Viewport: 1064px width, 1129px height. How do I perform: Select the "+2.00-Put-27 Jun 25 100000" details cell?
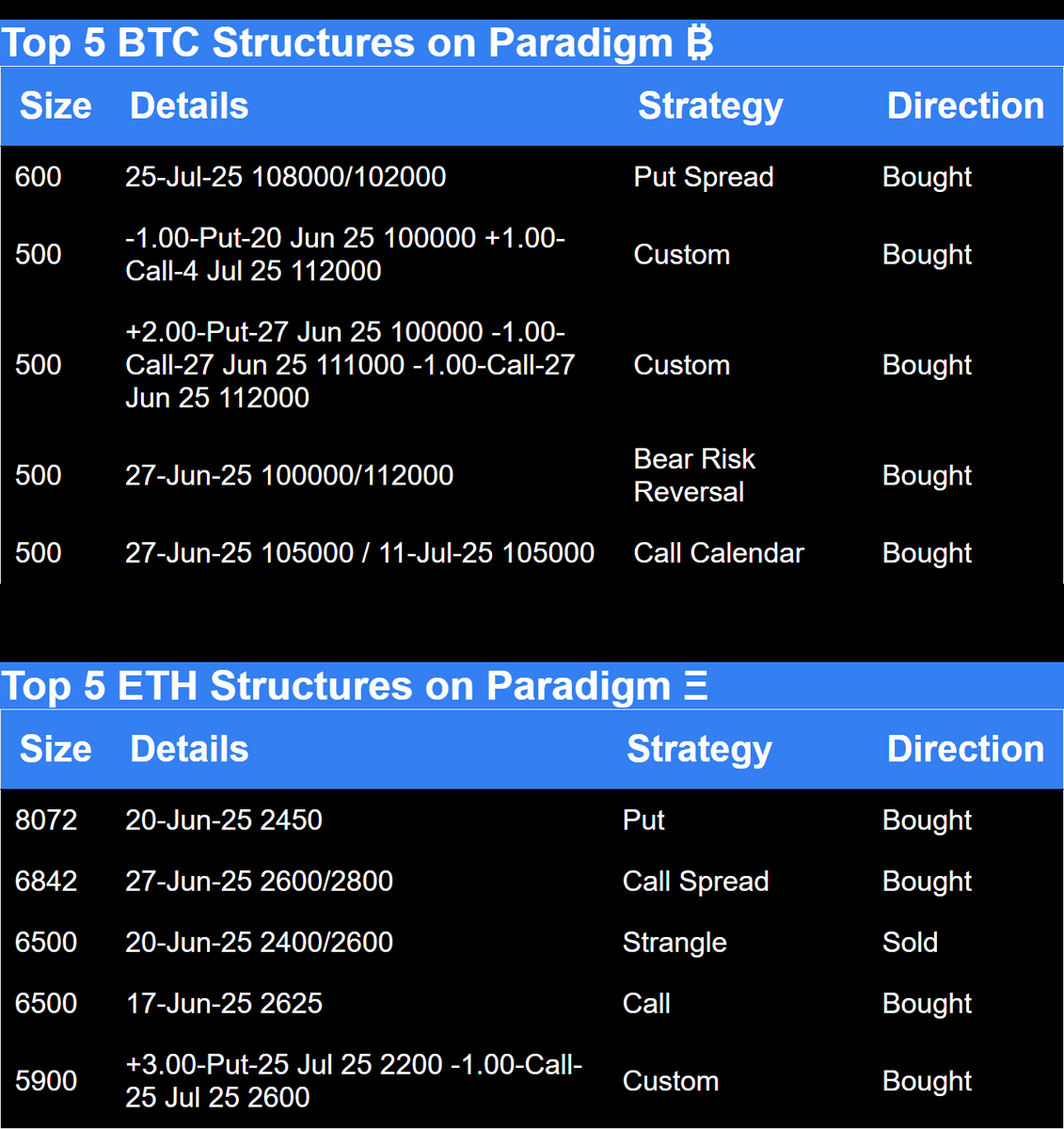[x=350, y=365]
